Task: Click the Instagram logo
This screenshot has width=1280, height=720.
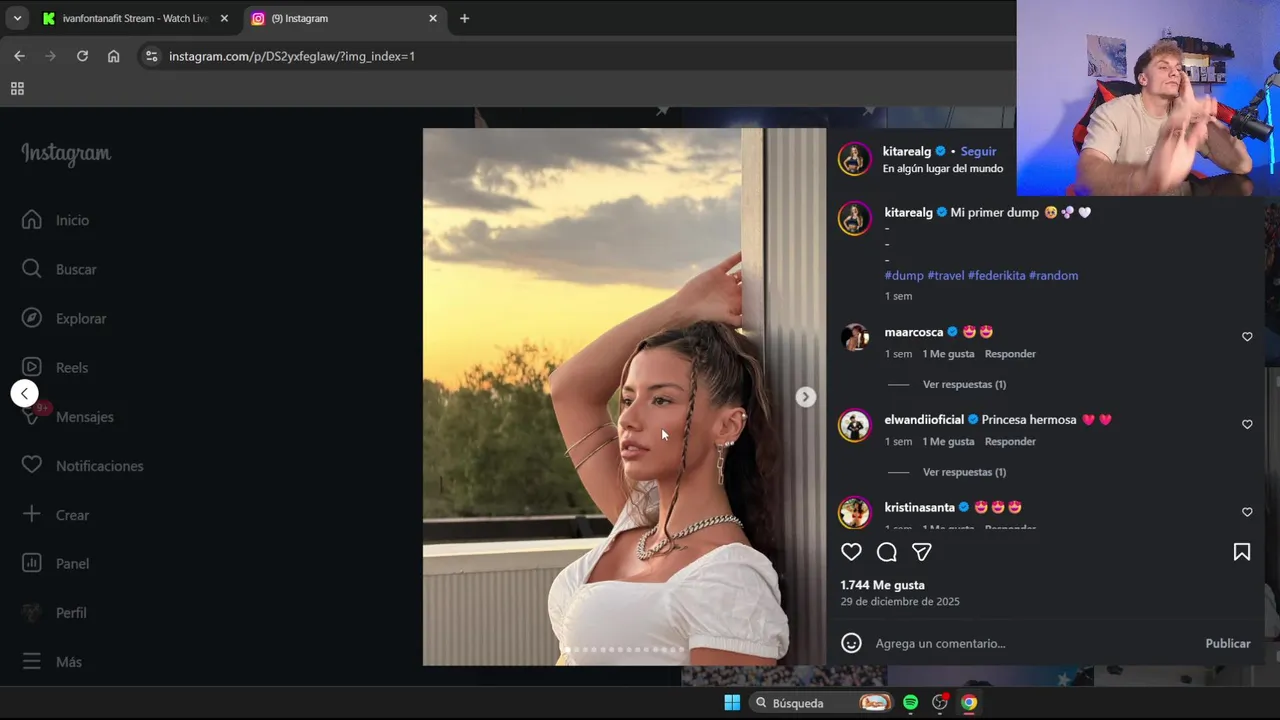Action: (x=66, y=153)
